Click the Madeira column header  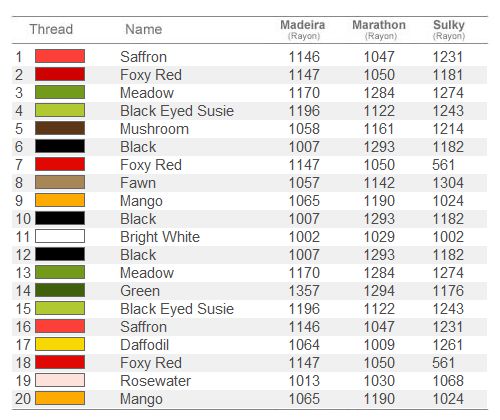tap(303, 29)
